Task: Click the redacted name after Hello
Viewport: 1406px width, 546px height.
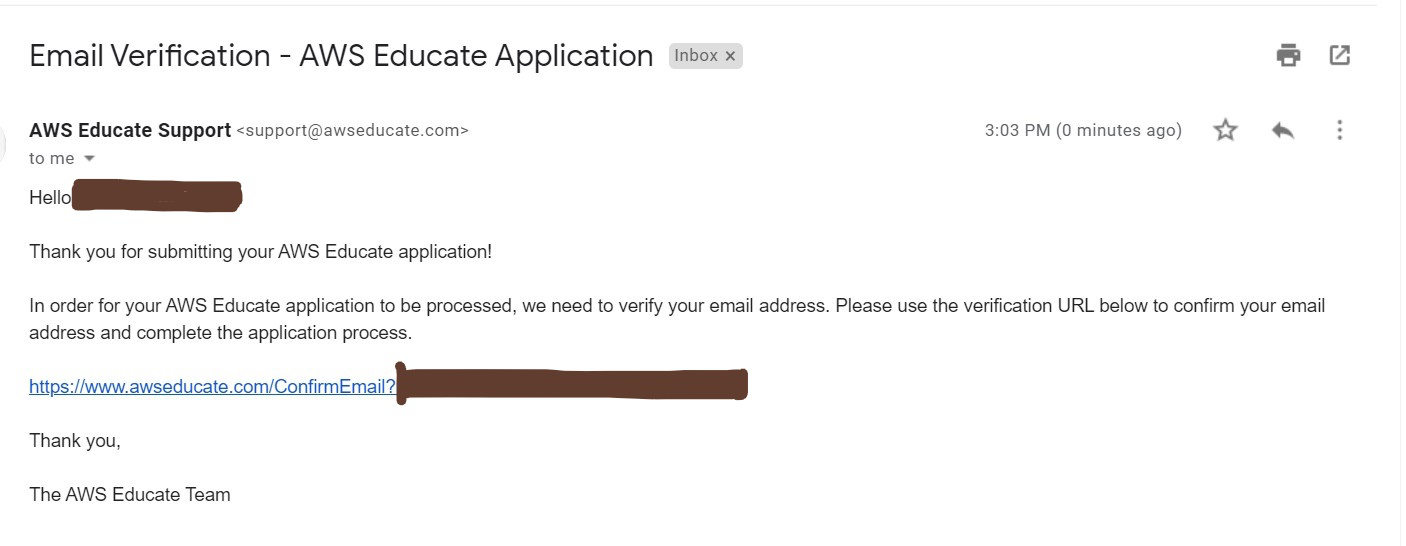Action: coord(157,196)
